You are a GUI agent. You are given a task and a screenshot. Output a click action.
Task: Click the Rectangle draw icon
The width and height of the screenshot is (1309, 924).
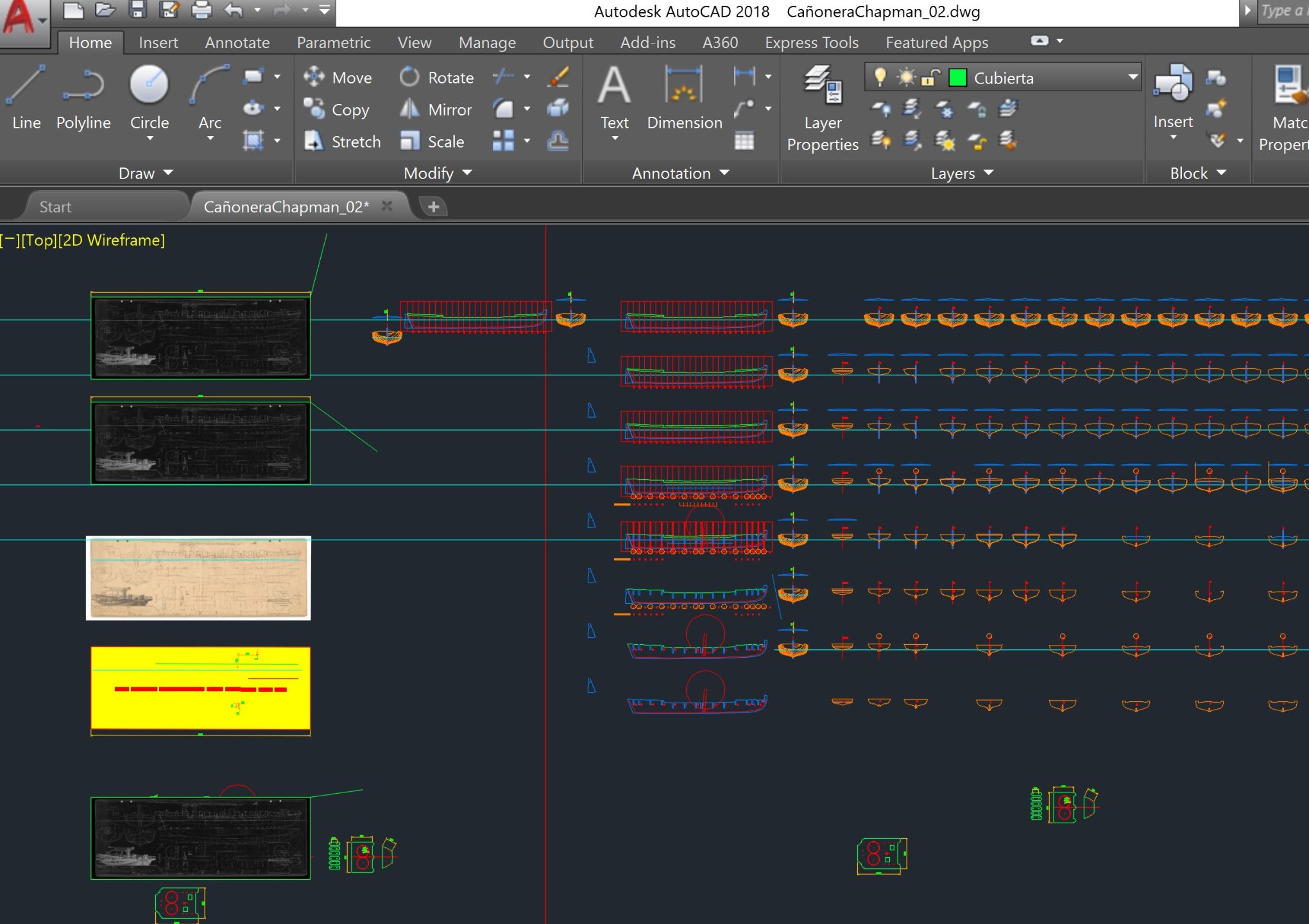coord(254,77)
